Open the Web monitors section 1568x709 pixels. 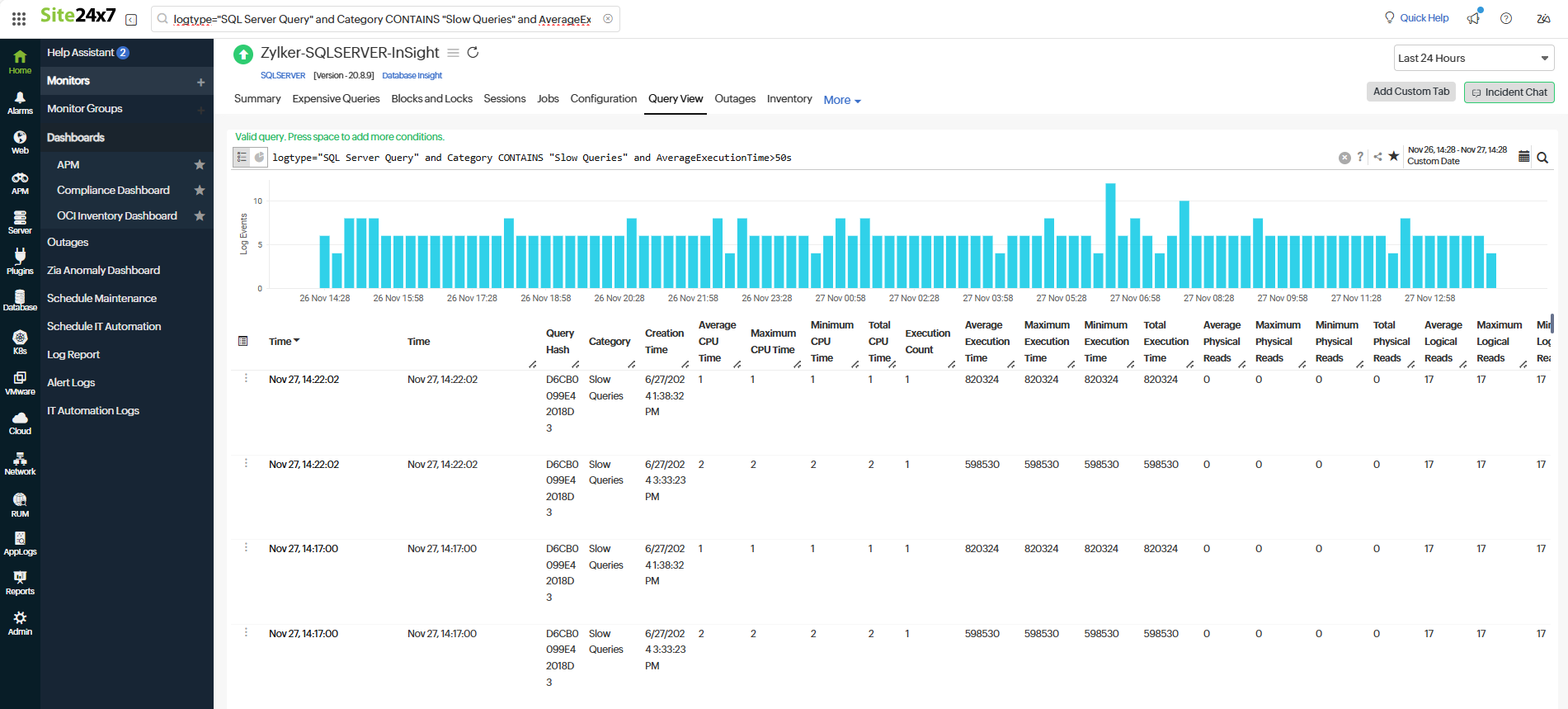[x=20, y=142]
